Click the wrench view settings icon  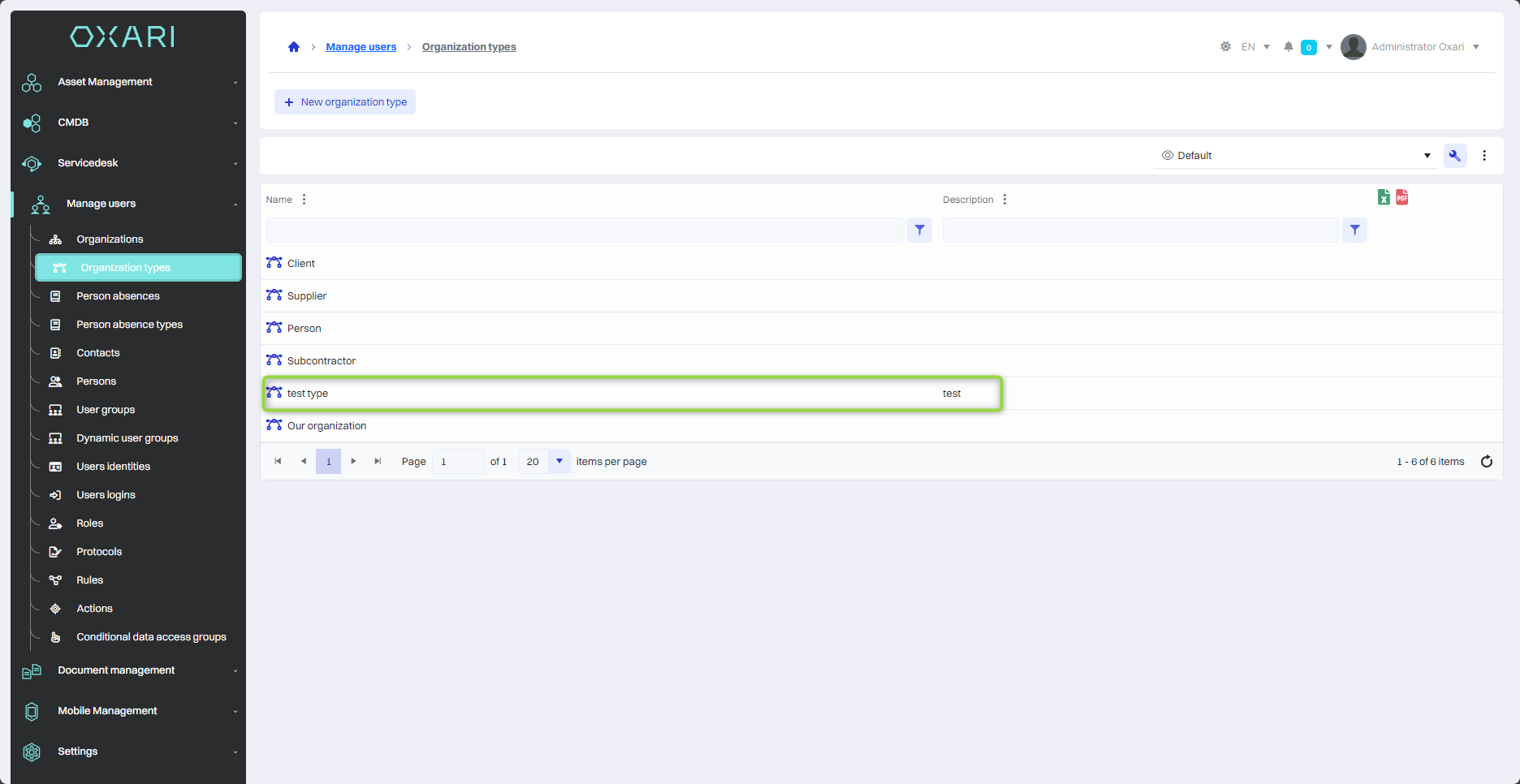pos(1454,156)
